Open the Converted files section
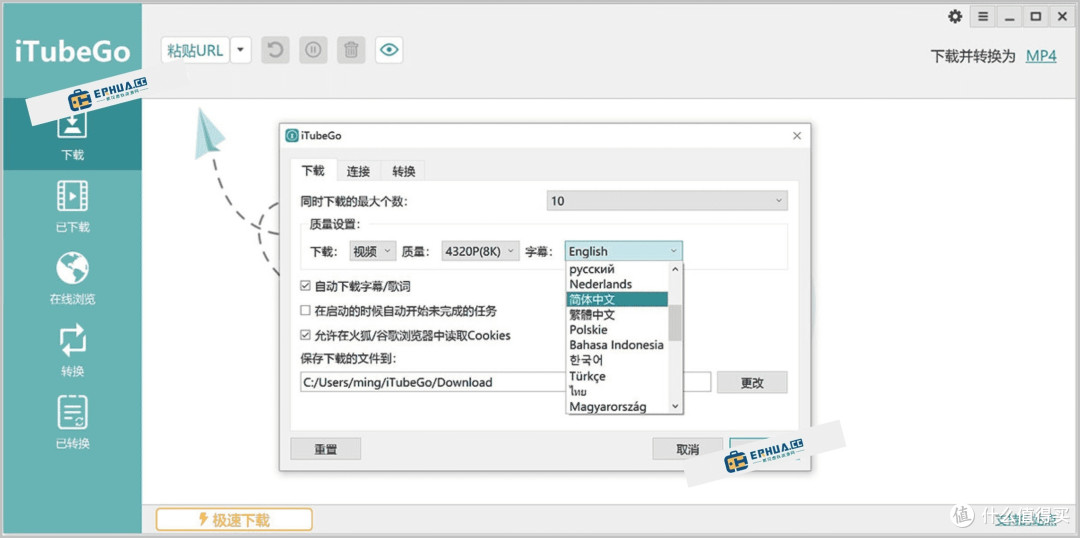 click(72, 422)
